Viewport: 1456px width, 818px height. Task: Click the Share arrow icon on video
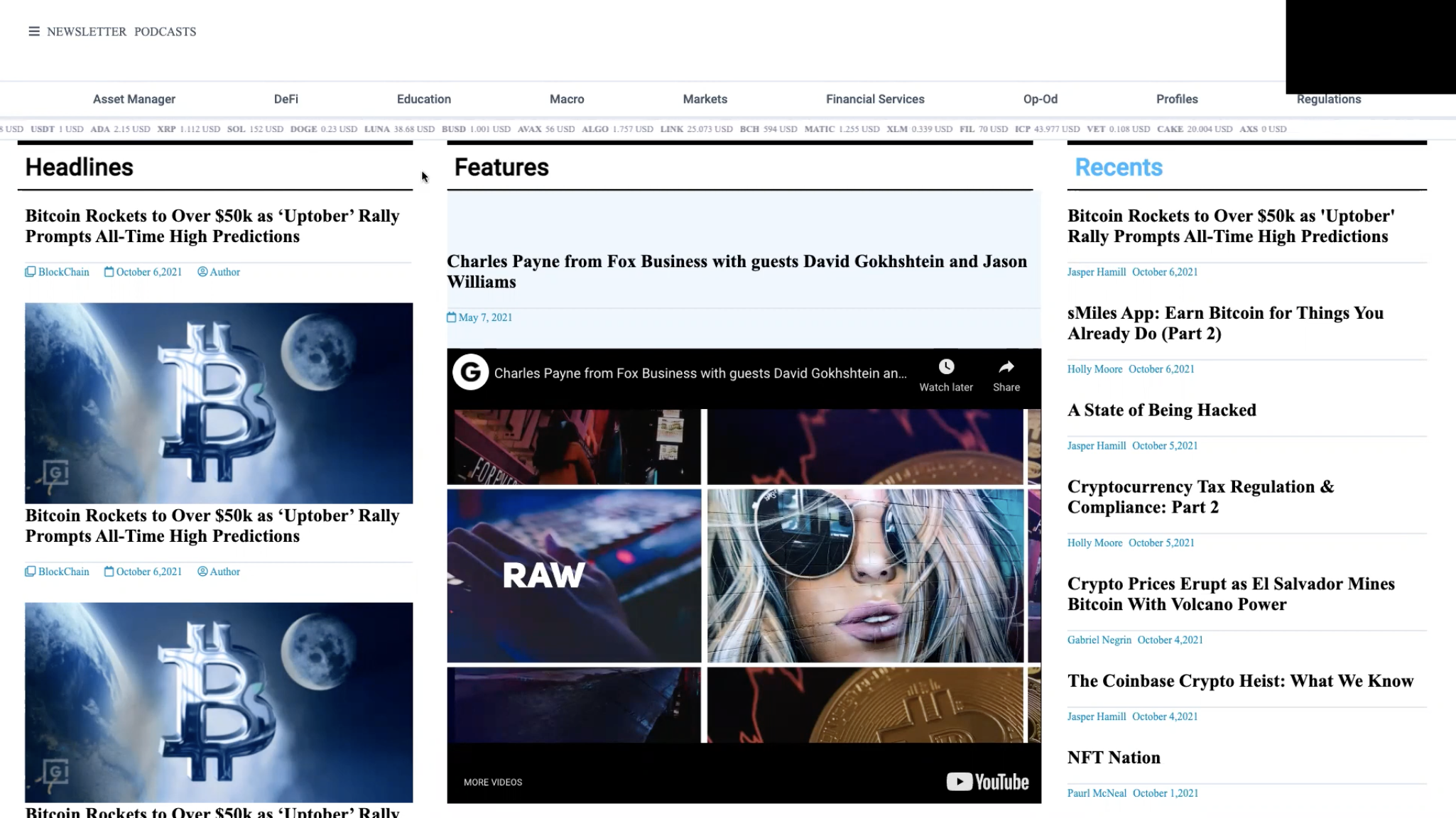point(1006,367)
